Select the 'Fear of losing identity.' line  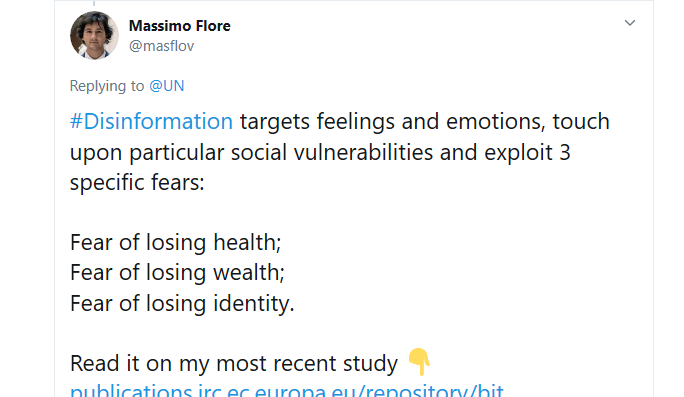point(182,303)
